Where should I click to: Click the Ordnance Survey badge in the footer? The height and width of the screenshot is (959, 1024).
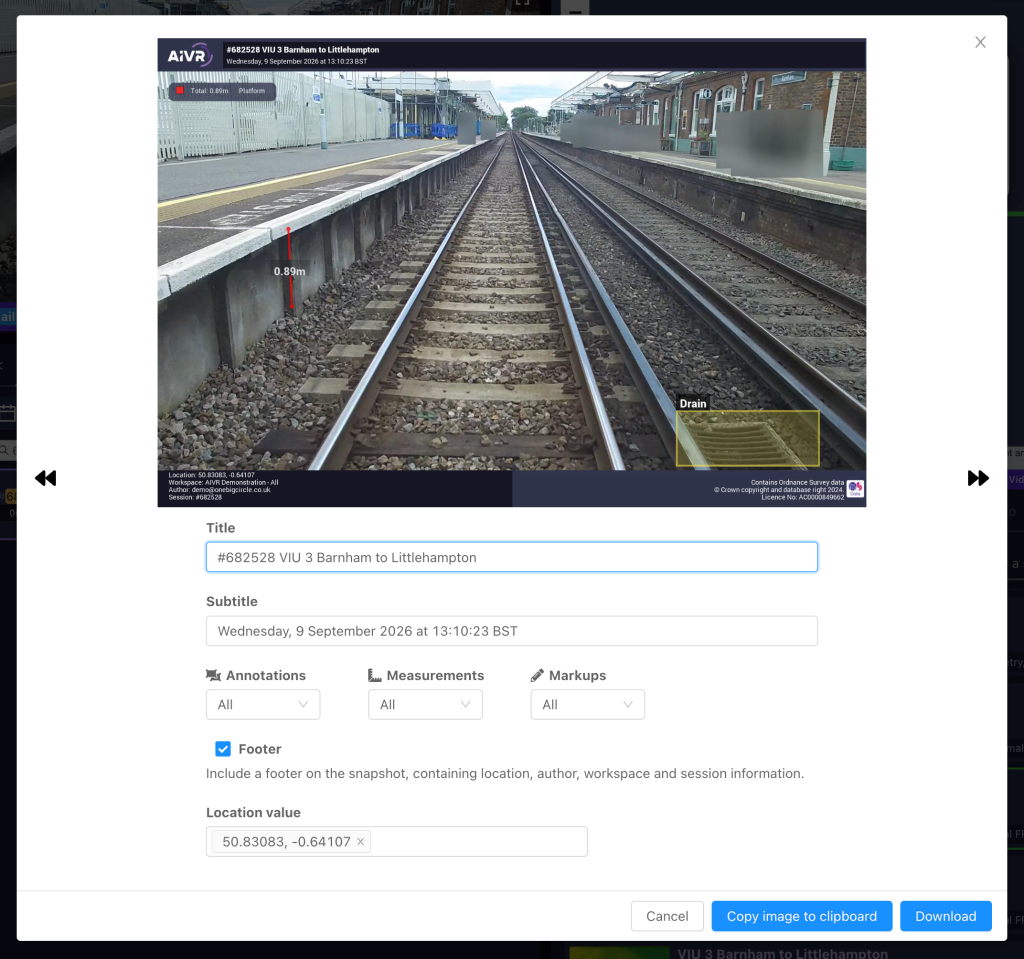[x=856, y=489]
